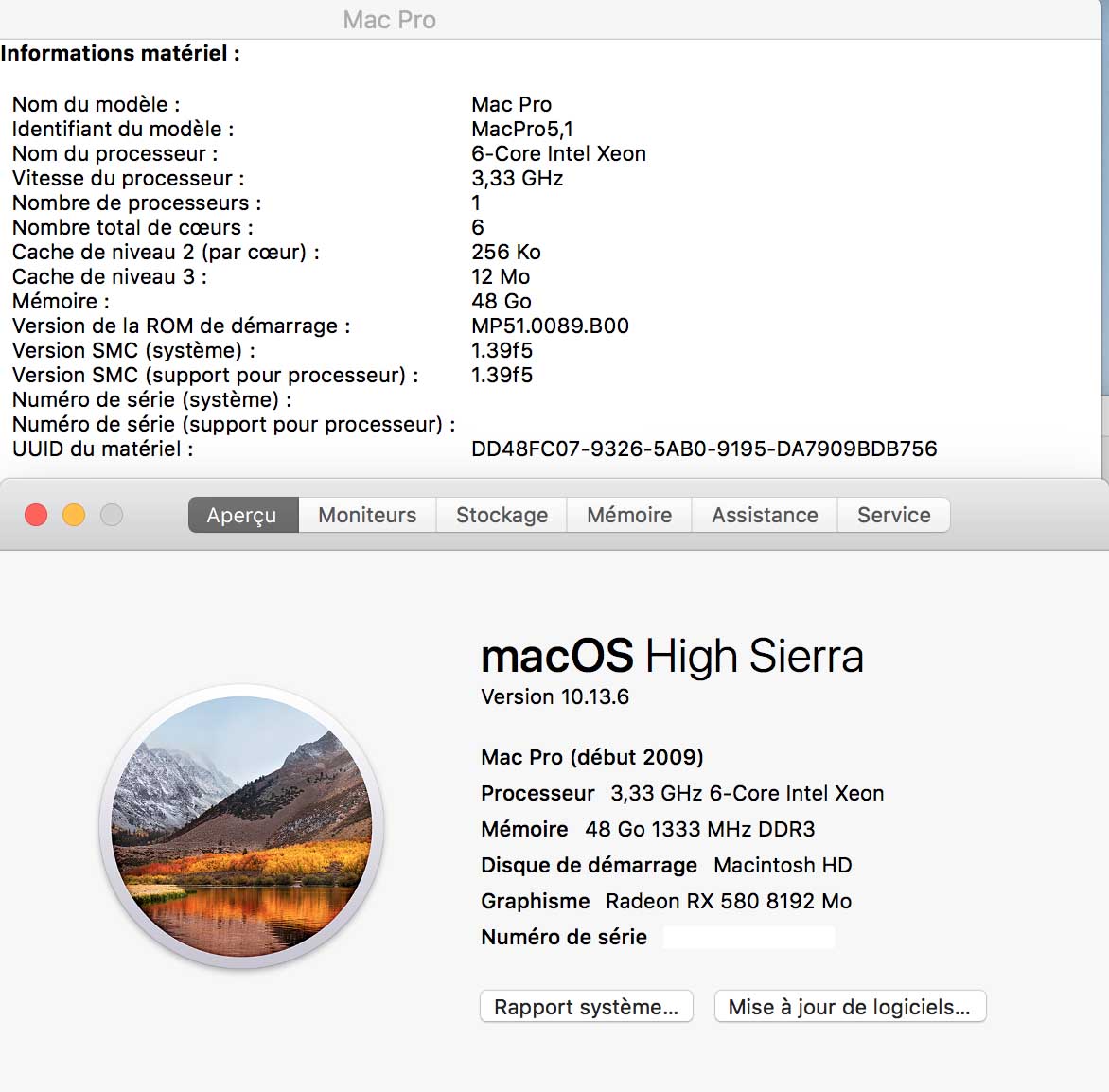Click the 48 Go memory value in report
The width and height of the screenshot is (1109, 1092).
tap(501, 301)
